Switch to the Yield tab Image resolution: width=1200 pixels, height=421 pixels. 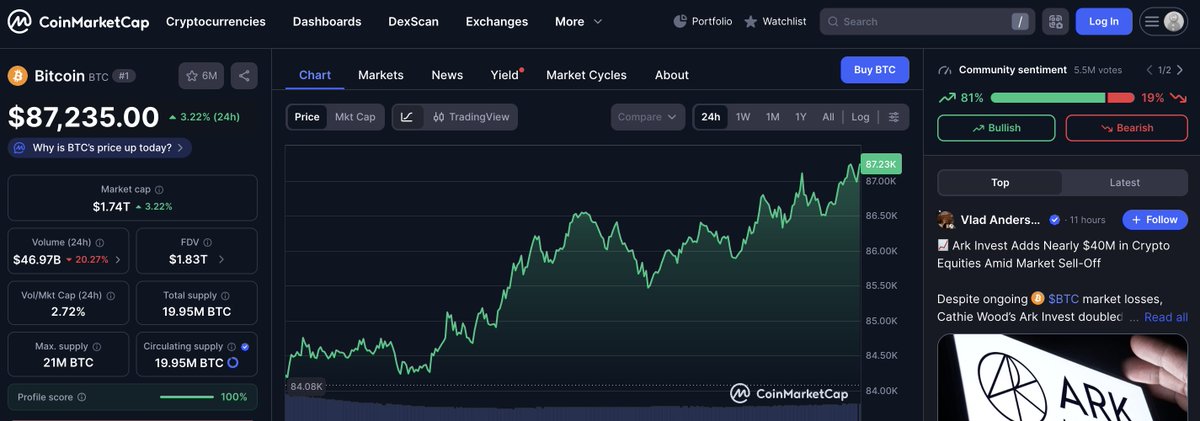505,75
